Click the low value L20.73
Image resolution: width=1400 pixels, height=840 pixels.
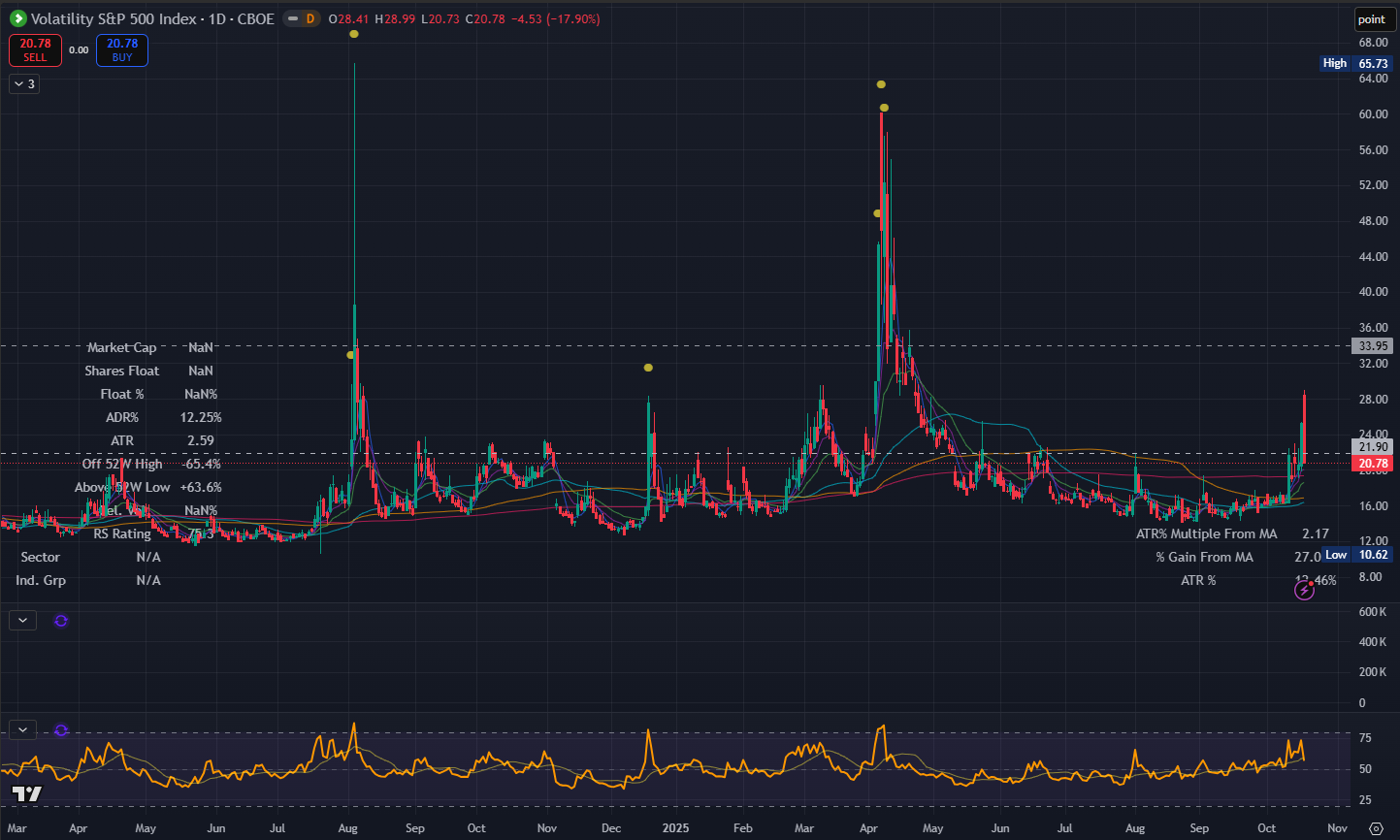pos(440,18)
